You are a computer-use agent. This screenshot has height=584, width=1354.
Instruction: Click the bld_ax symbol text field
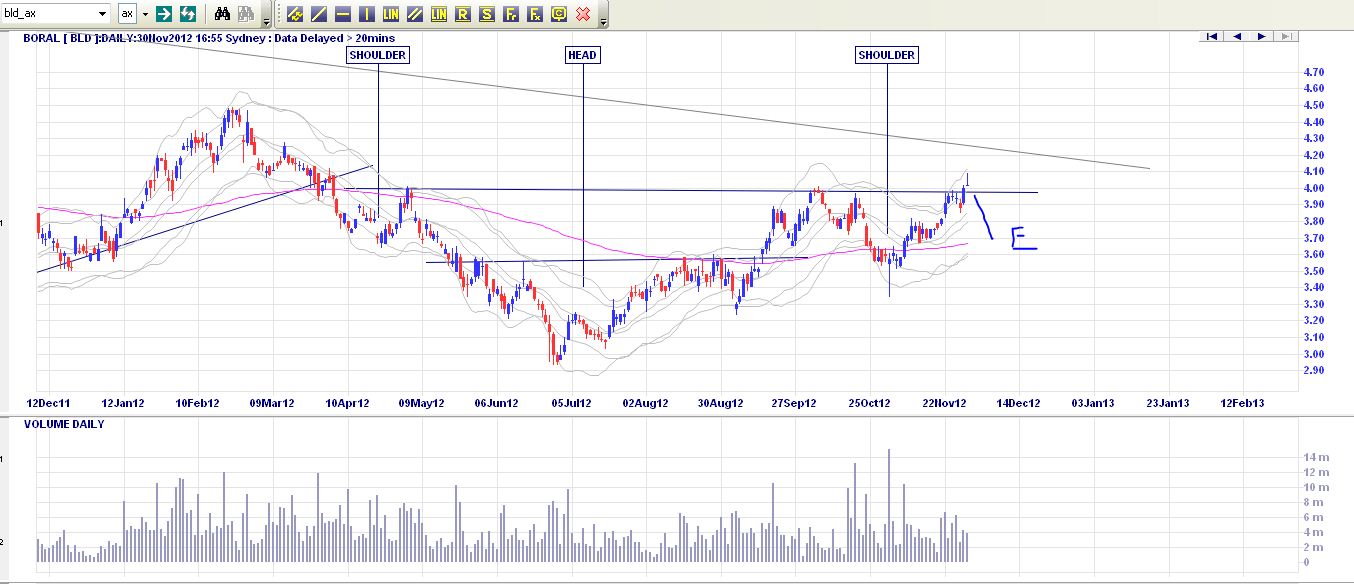49,14
